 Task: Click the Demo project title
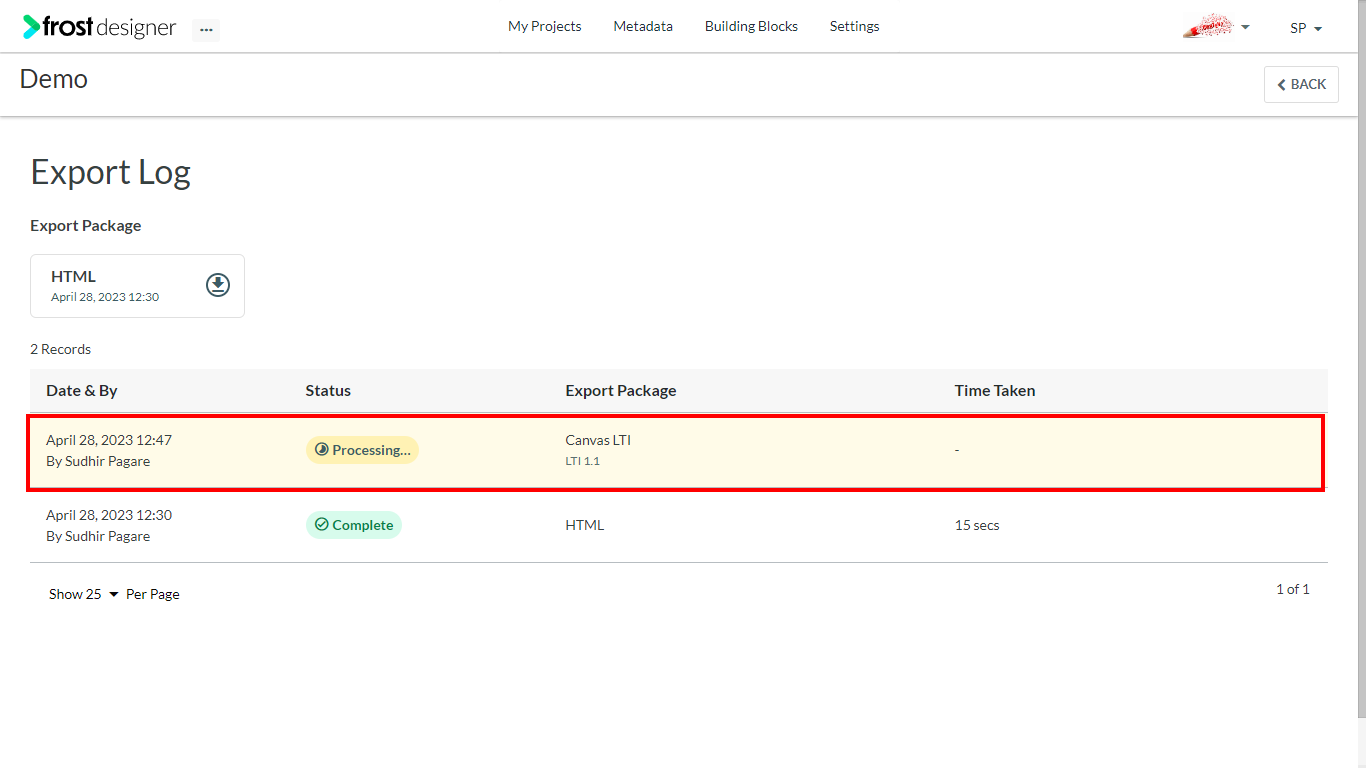pyautogui.click(x=54, y=79)
